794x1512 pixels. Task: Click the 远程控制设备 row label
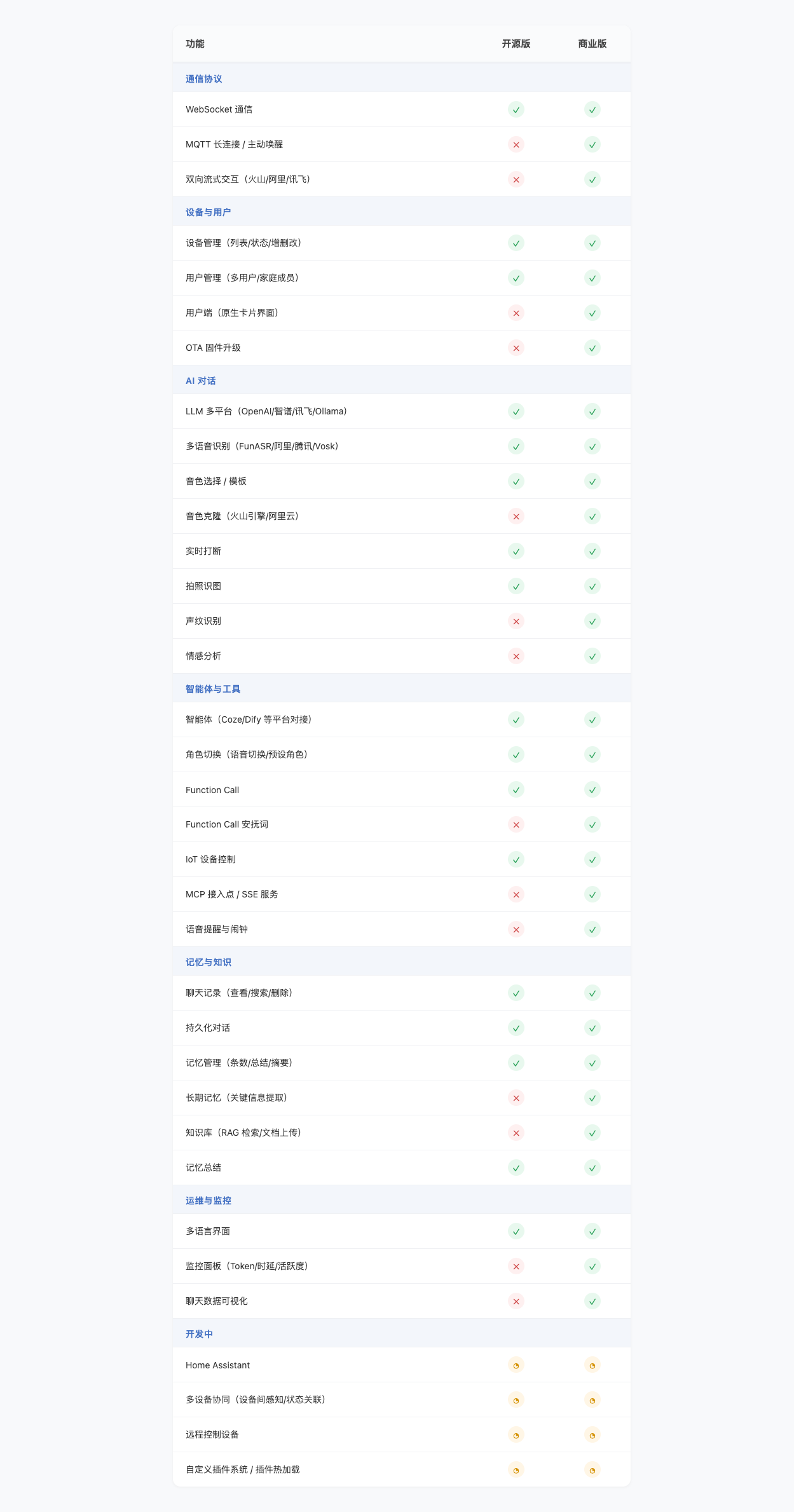point(212,1434)
